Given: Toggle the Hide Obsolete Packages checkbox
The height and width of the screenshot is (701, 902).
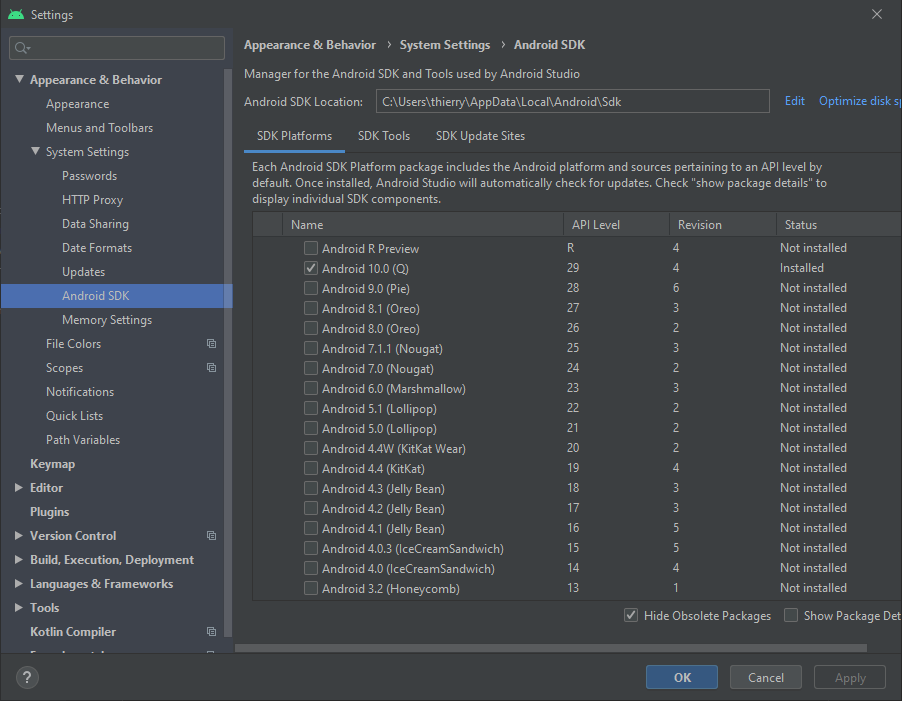Looking at the screenshot, I should point(631,616).
